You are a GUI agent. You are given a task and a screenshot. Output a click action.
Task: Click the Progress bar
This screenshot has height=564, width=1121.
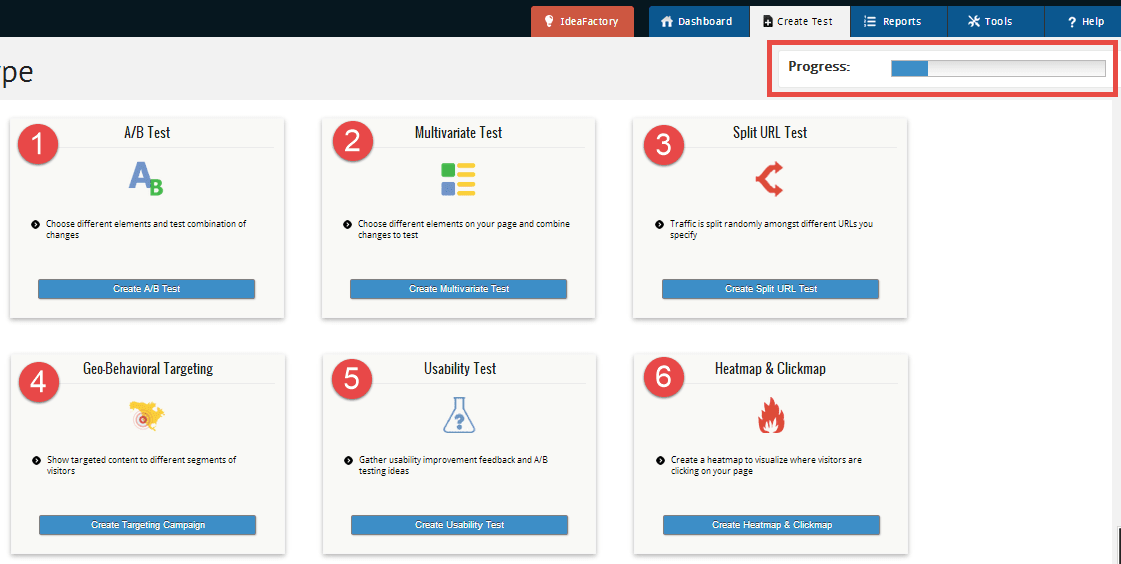pos(998,69)
